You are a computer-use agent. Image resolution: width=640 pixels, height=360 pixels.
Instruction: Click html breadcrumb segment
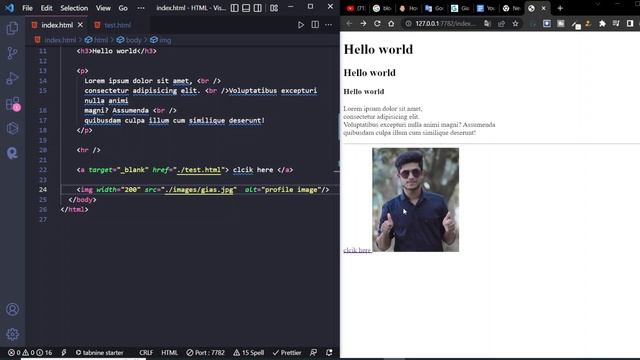[x=101, y=40]
